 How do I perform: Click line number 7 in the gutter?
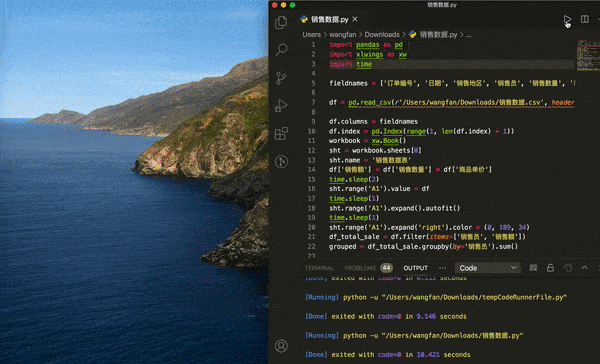tap(313, 102)
